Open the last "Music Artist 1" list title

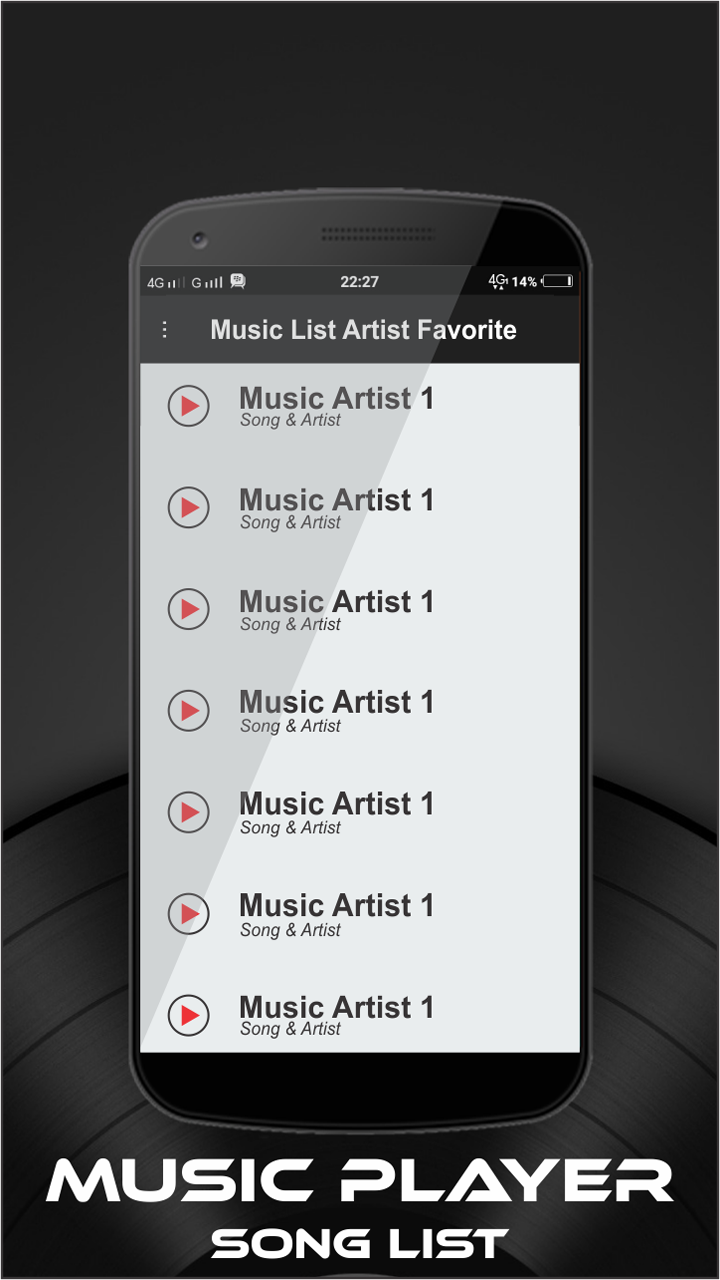pyautogui.click(x=336, y=1007)
